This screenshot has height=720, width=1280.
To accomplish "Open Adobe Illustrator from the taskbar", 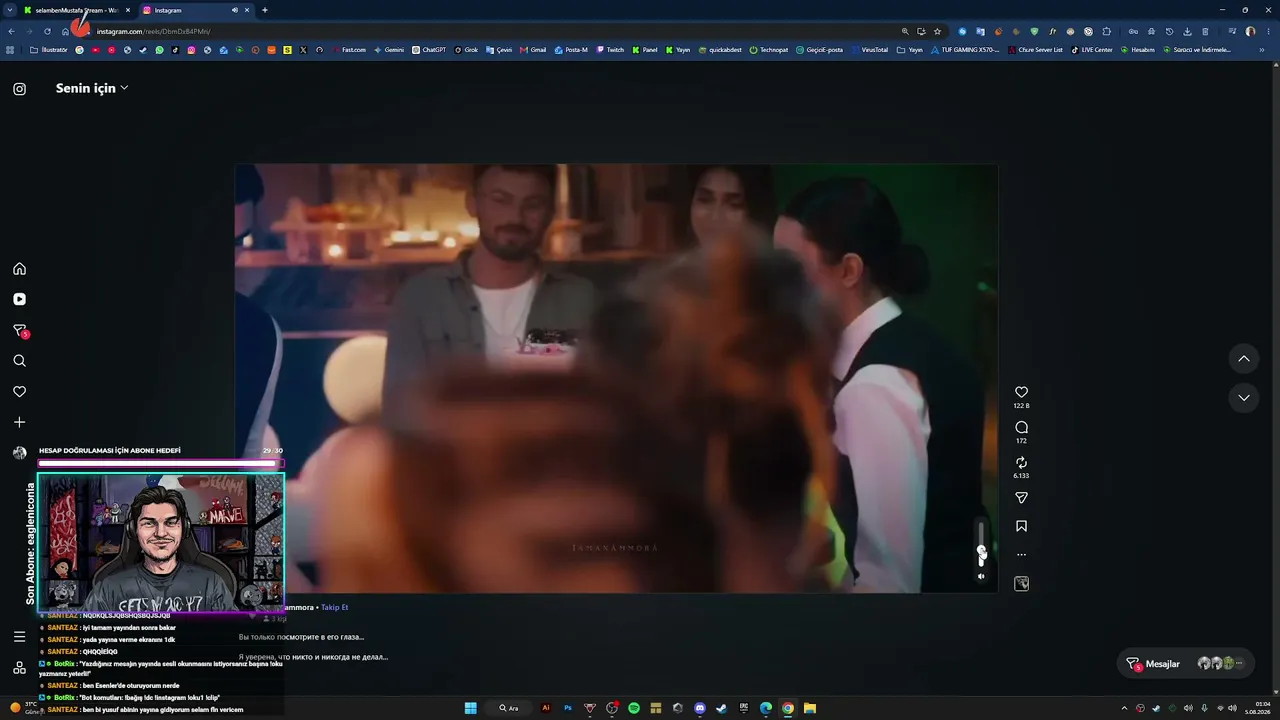I will (x=546, y=708).
